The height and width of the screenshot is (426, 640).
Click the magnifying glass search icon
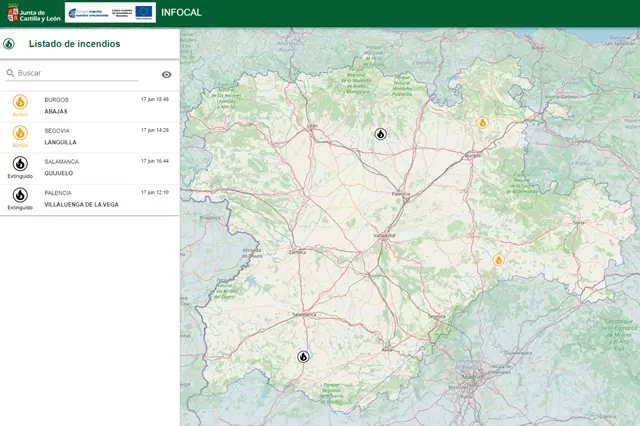tap(10, 74)
